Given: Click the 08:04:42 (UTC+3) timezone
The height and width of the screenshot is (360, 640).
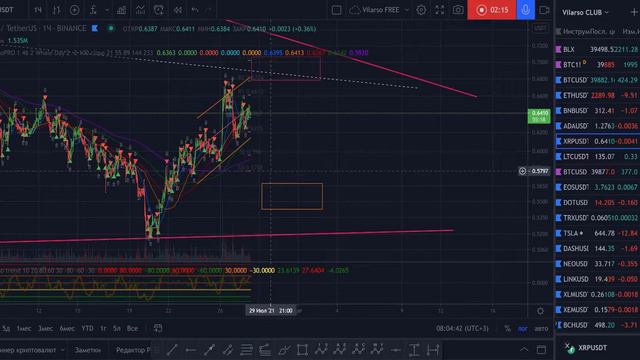Looking at the screenshot, I should click(462, 328).
